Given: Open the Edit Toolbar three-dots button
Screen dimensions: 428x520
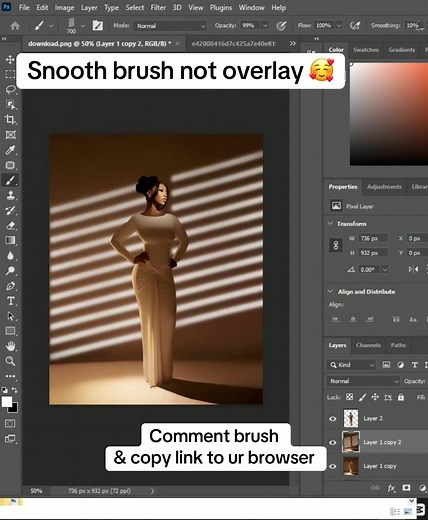Looking at the screenshot, I should click(10, 376).
